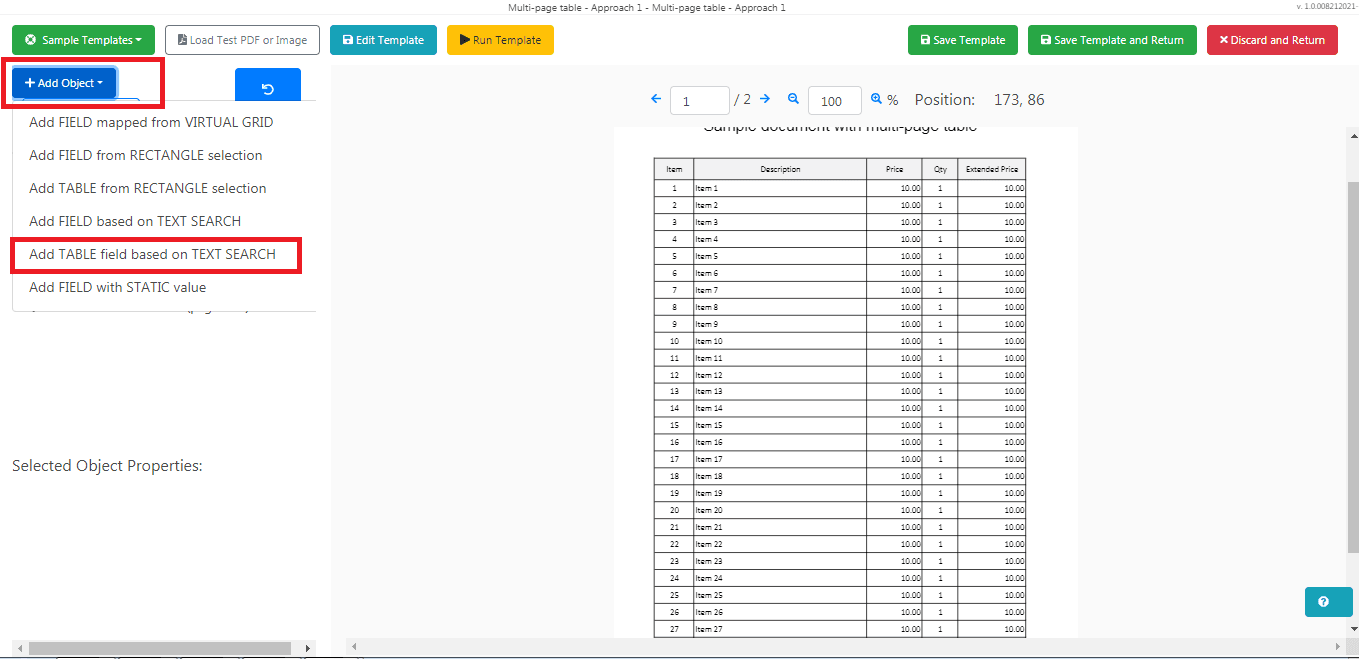Open the help question mark button
The image size is (1359, 659).
[1328, 601]
